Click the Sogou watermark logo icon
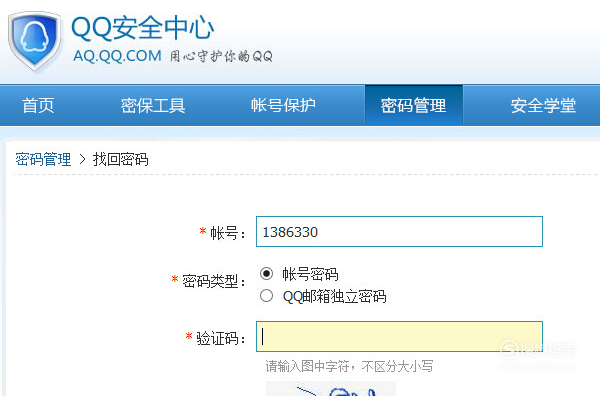Viewport: 600px width, 396px height. click(509, 349)
